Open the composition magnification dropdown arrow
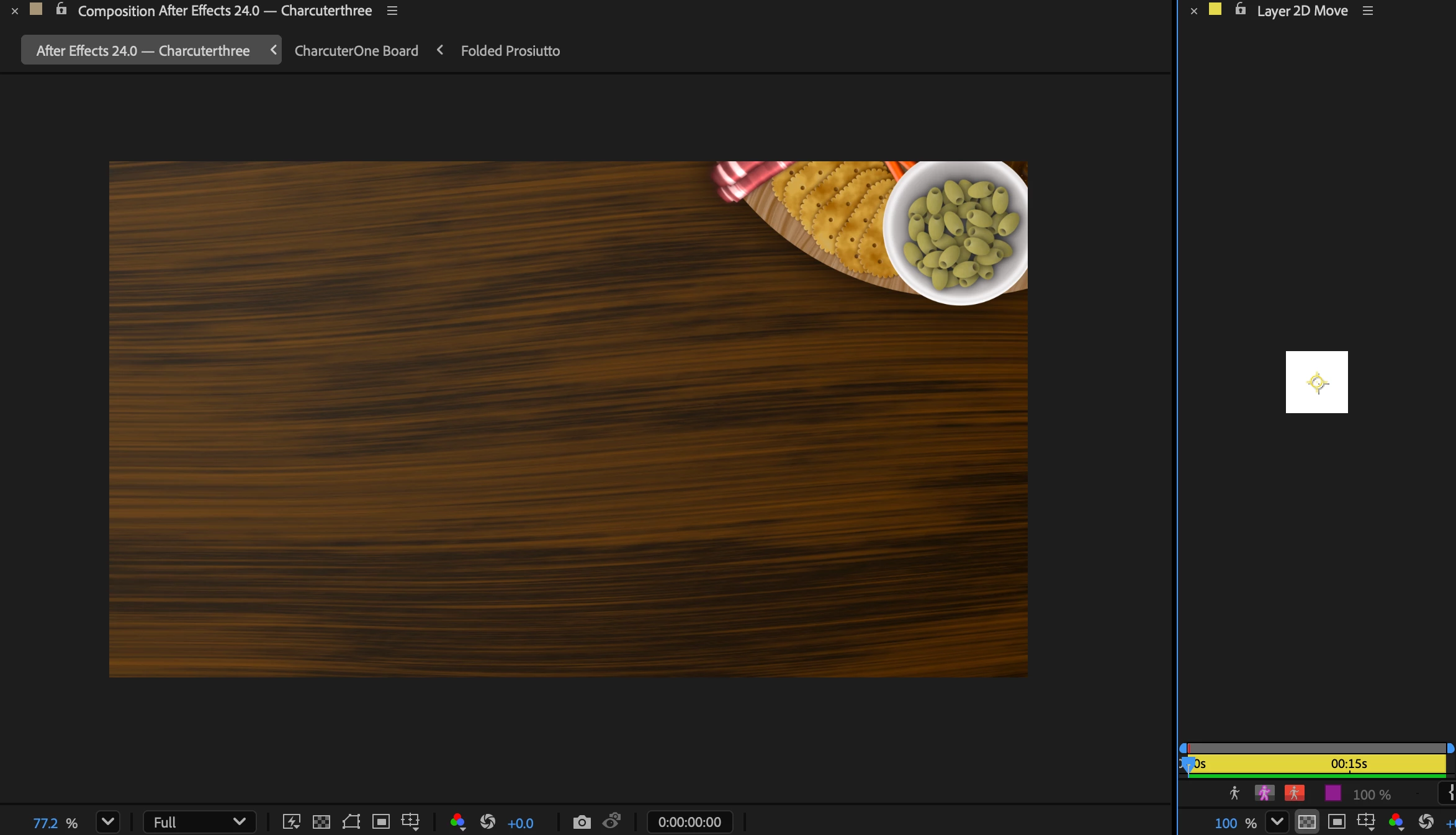 (x=107, y=822)
